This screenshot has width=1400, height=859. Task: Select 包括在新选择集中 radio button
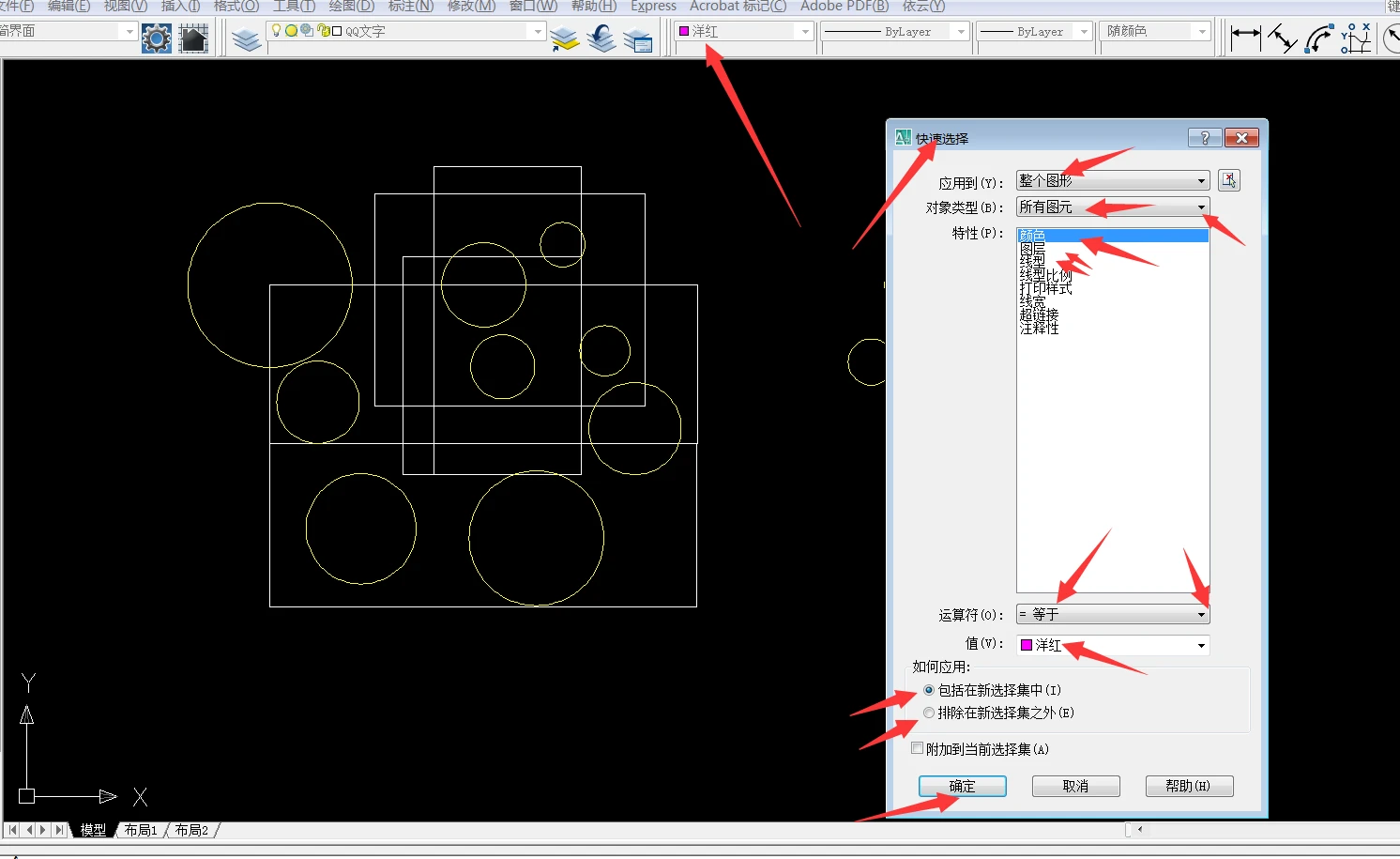[929, 690]
